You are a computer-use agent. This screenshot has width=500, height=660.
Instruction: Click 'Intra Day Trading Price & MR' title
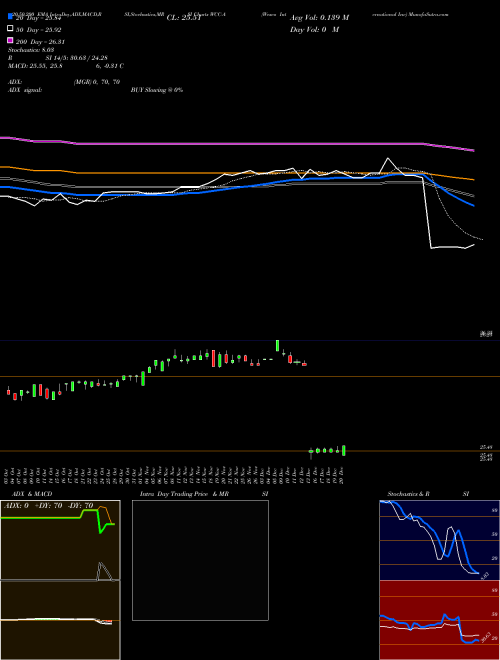pyautogui.click(x=184, y=494)
